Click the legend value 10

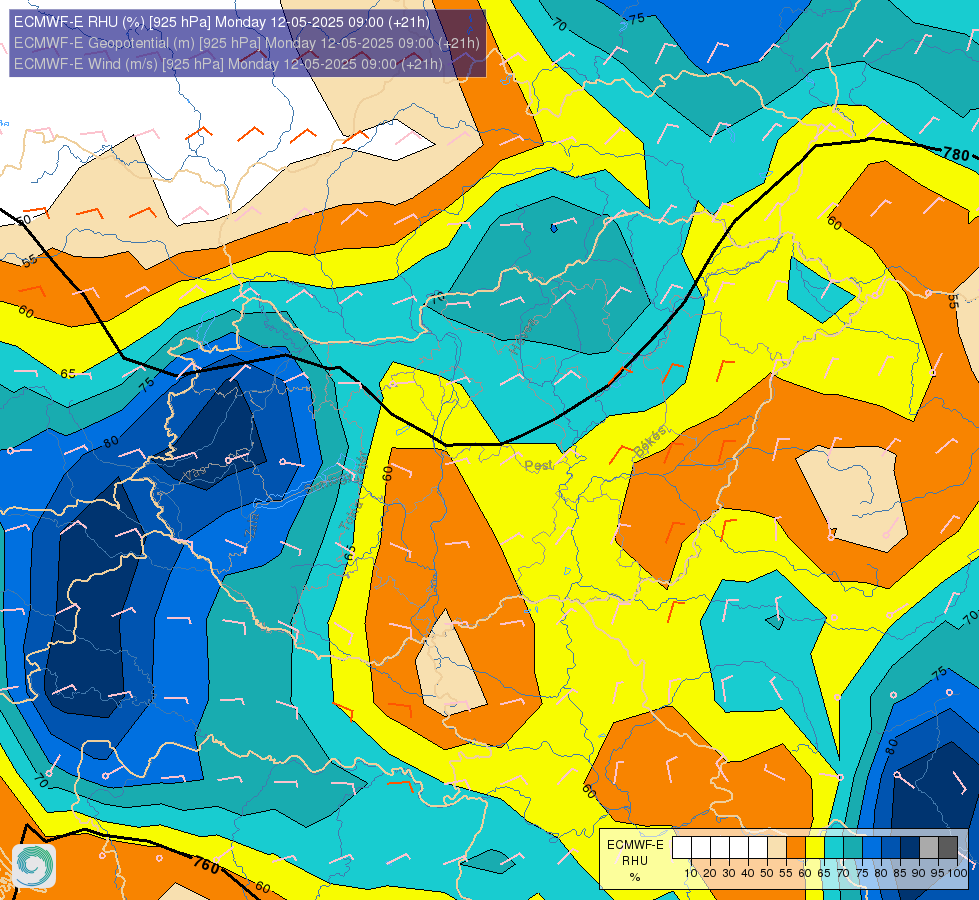click(691, 873)
